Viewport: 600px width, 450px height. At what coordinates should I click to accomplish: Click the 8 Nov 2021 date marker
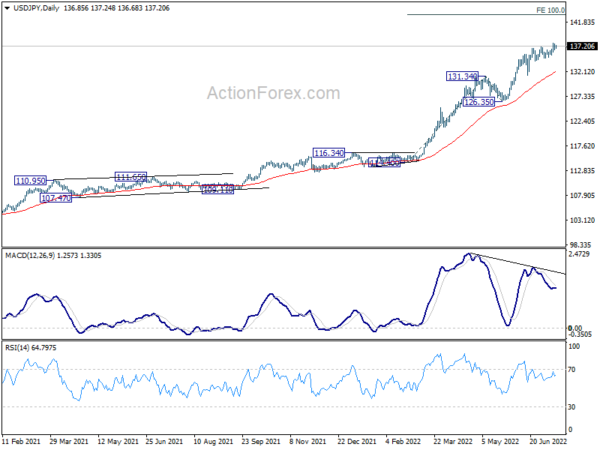click(x=308, y=441)
